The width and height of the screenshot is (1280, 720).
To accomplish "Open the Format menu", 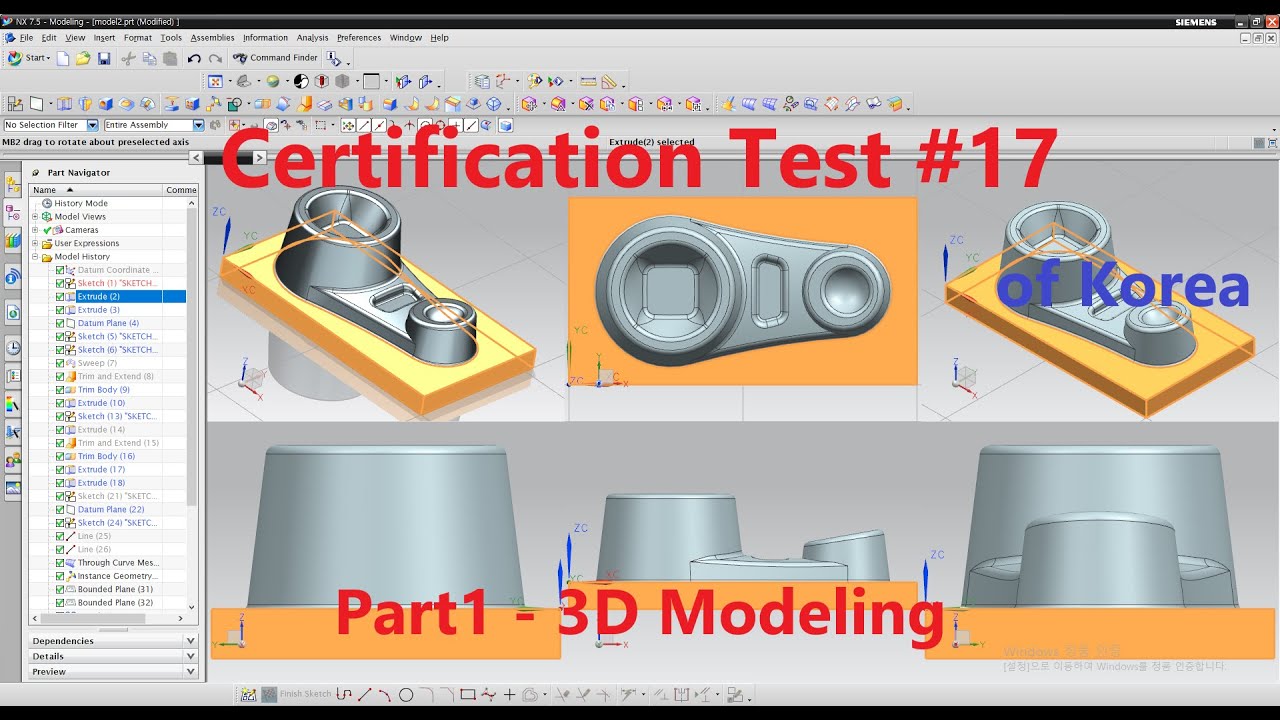I will click(138, 38).
